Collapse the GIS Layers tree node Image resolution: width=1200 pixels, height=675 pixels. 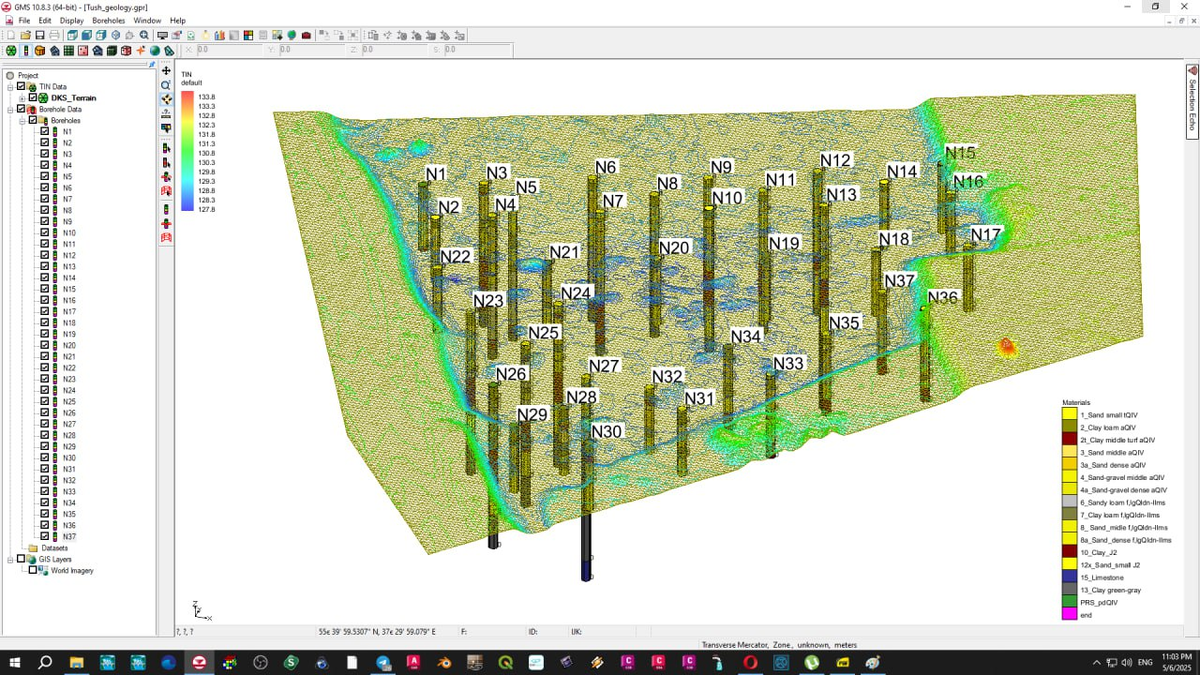[10, 559]
